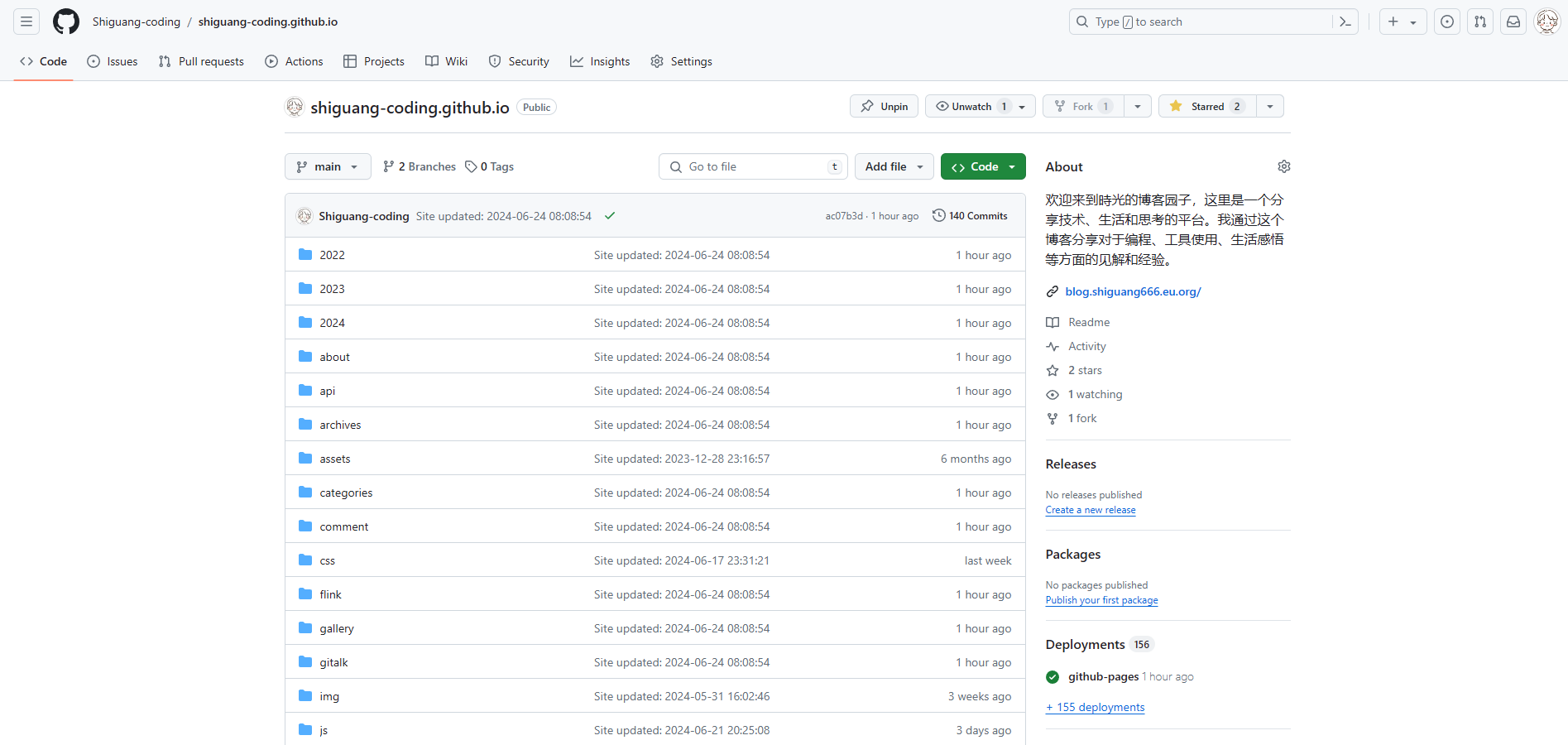
Task: Open the js folder
Action: (x=324, y=730)
